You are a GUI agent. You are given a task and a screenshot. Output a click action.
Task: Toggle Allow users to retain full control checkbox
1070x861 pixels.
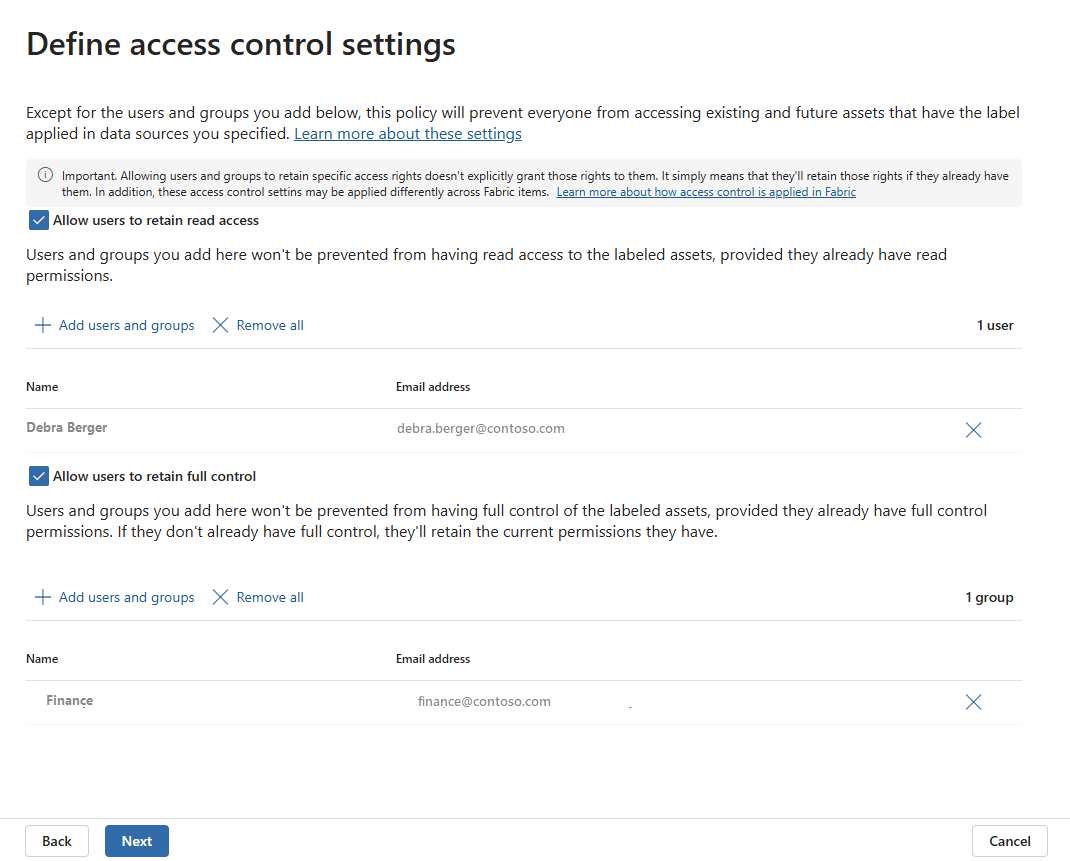(39, 476)
